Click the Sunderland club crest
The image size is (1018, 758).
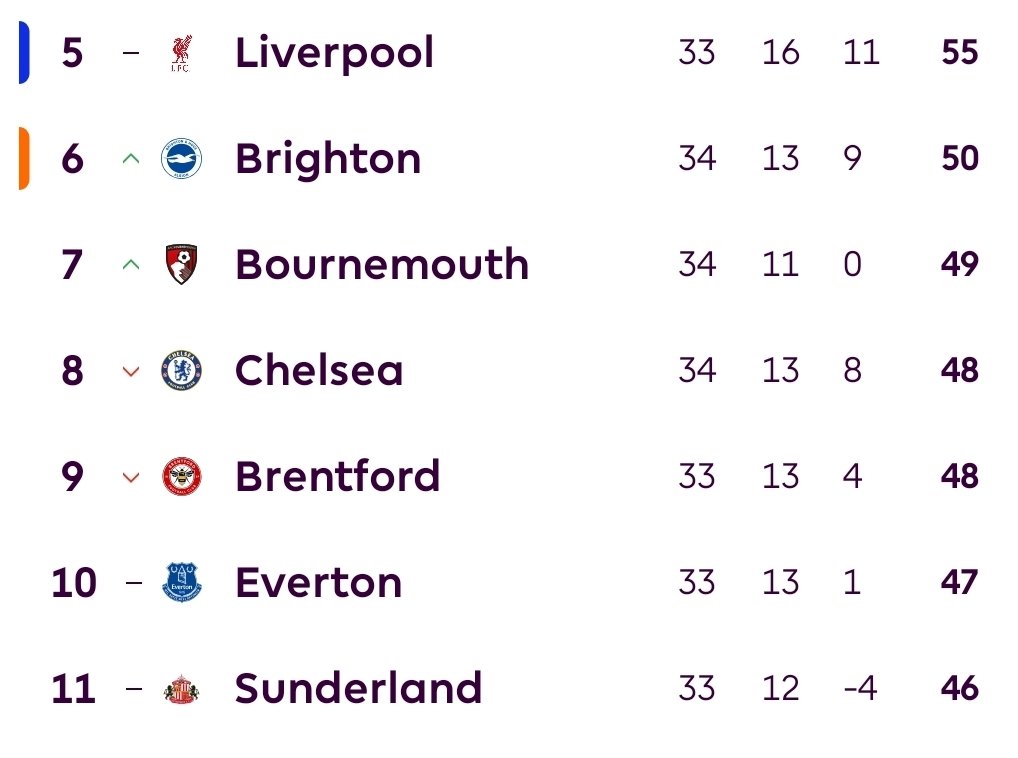coord(181,689)
